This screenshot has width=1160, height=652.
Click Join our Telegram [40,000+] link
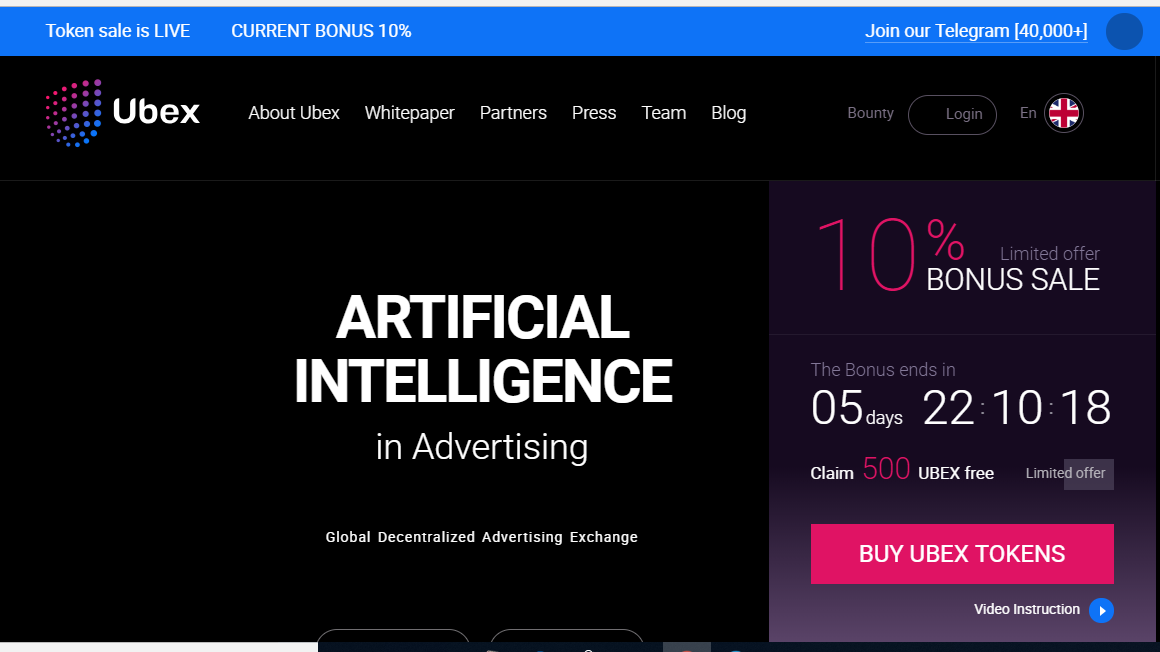point(976,31)
